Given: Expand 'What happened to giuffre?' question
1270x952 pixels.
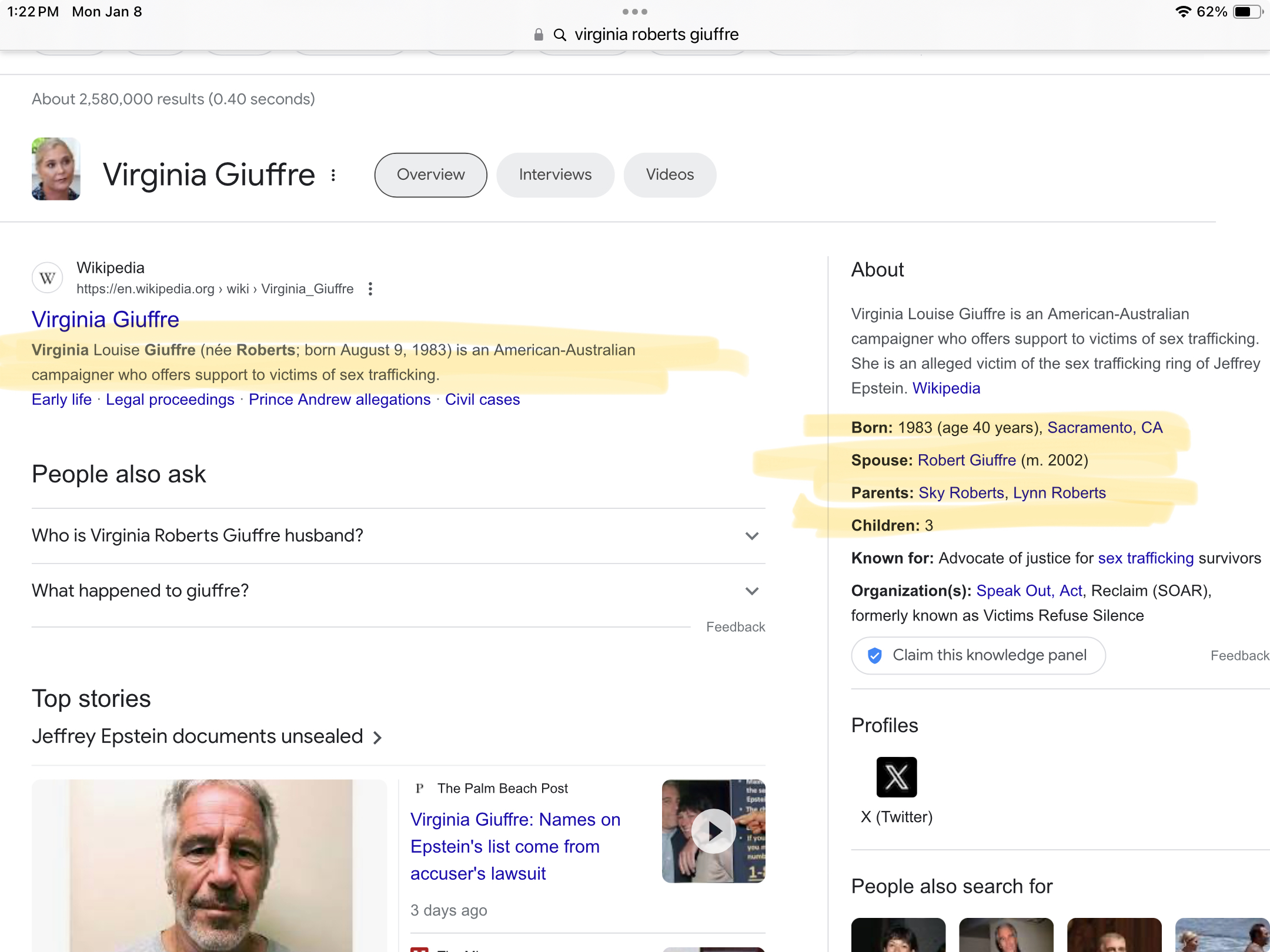Looking at the screenshot, I should (x=398, y=591).
